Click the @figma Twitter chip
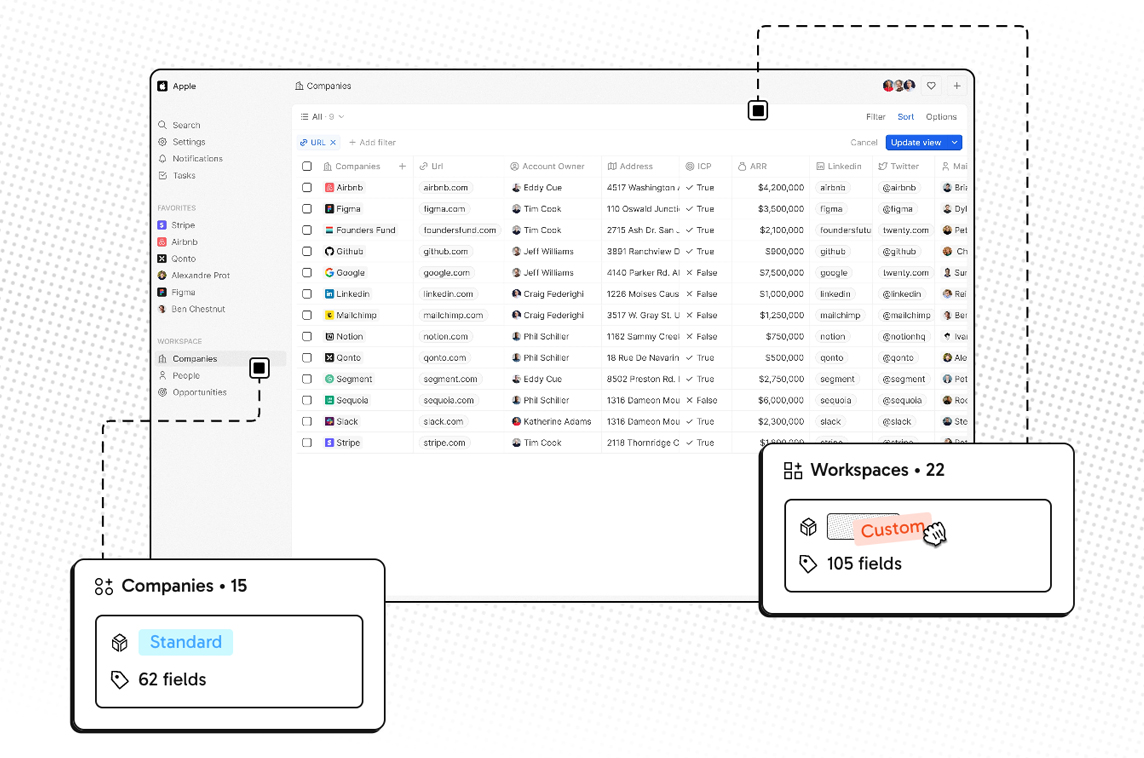 [897, 209]
